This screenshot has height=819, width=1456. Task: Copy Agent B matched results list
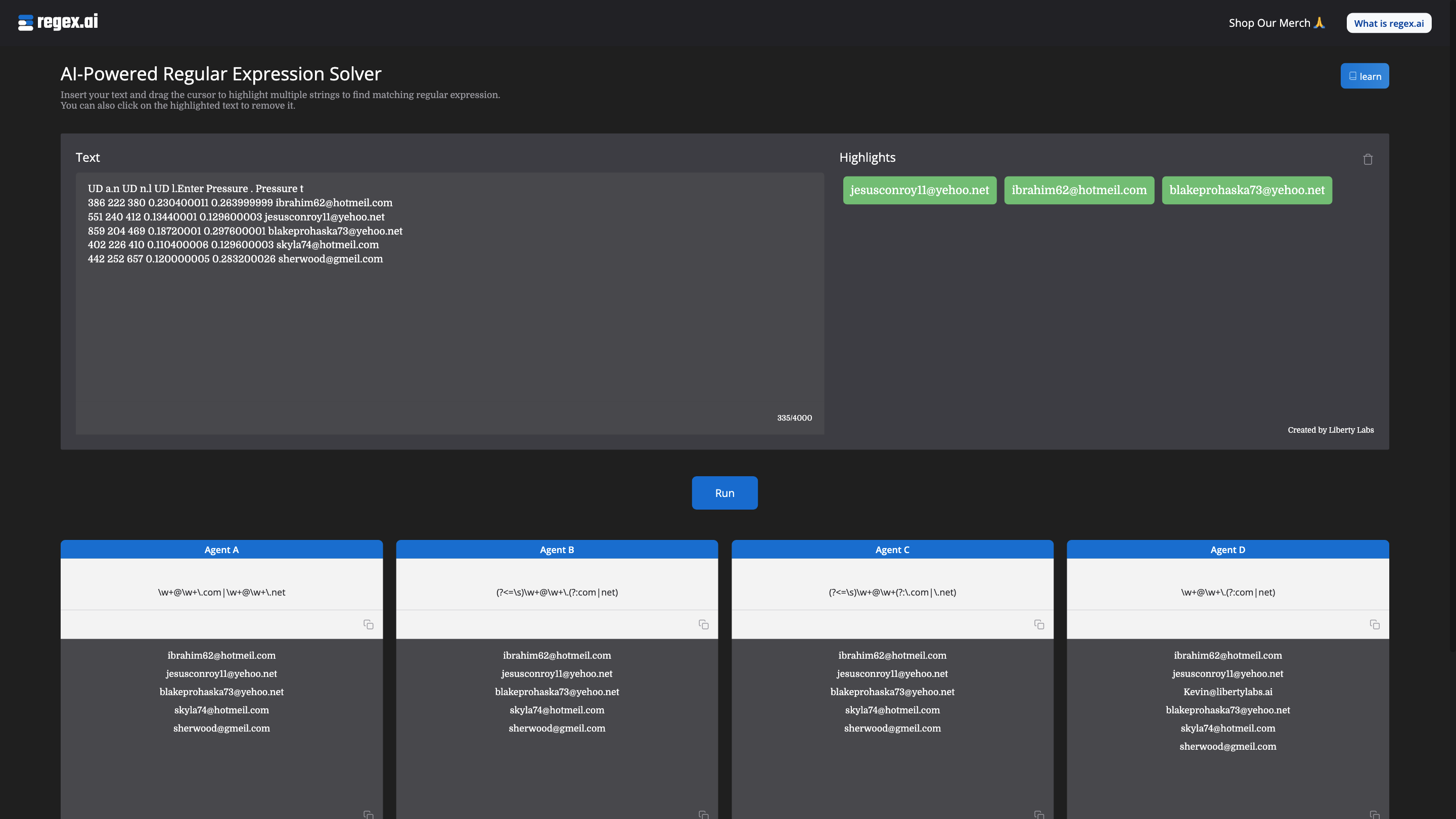coord(703,814)
